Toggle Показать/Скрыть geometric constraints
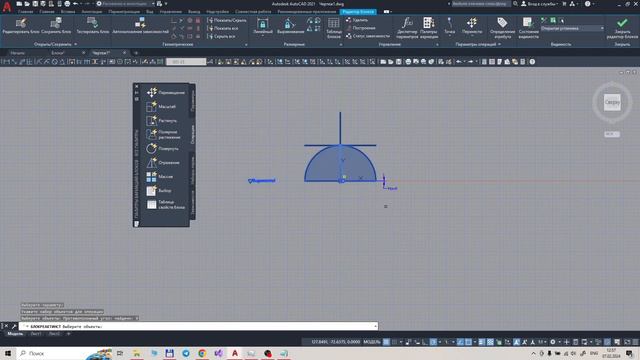This screenshot has width=640, height=360. (x=227, y=20)
